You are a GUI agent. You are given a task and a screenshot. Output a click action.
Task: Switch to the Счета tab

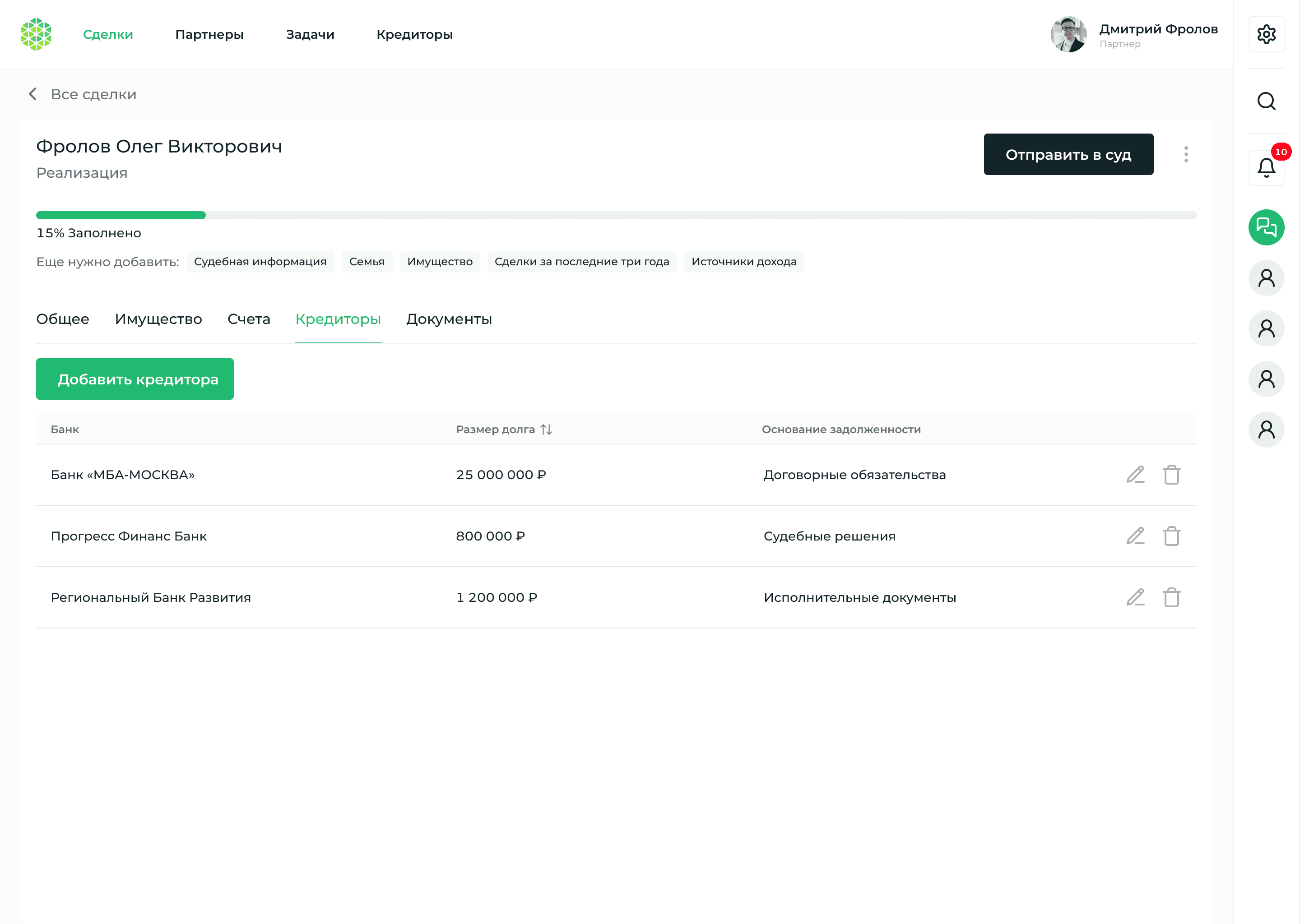pyautogui.click(x=249, y=319)
